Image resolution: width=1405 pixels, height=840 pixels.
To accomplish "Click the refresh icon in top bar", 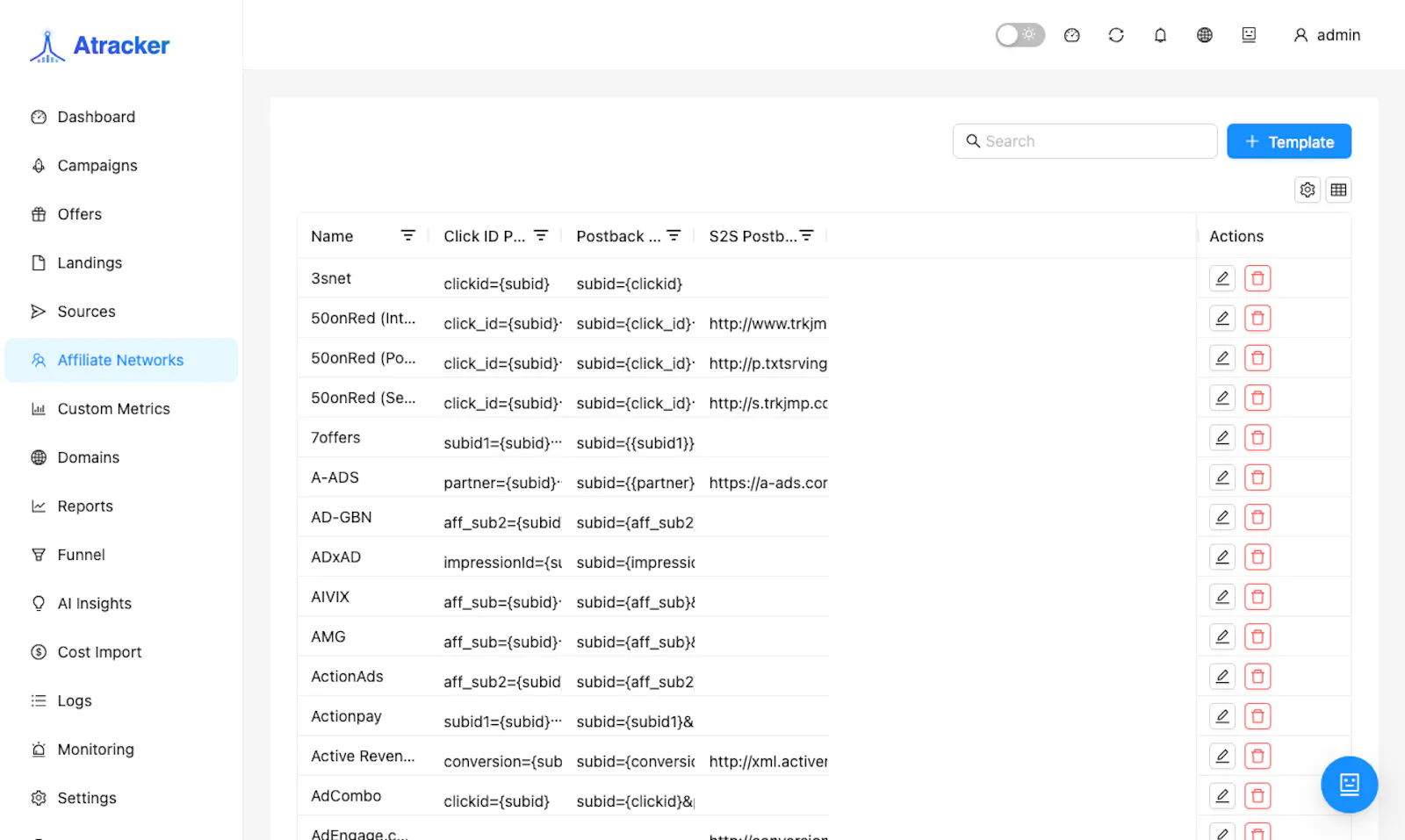I will (x=1116, y=35).
